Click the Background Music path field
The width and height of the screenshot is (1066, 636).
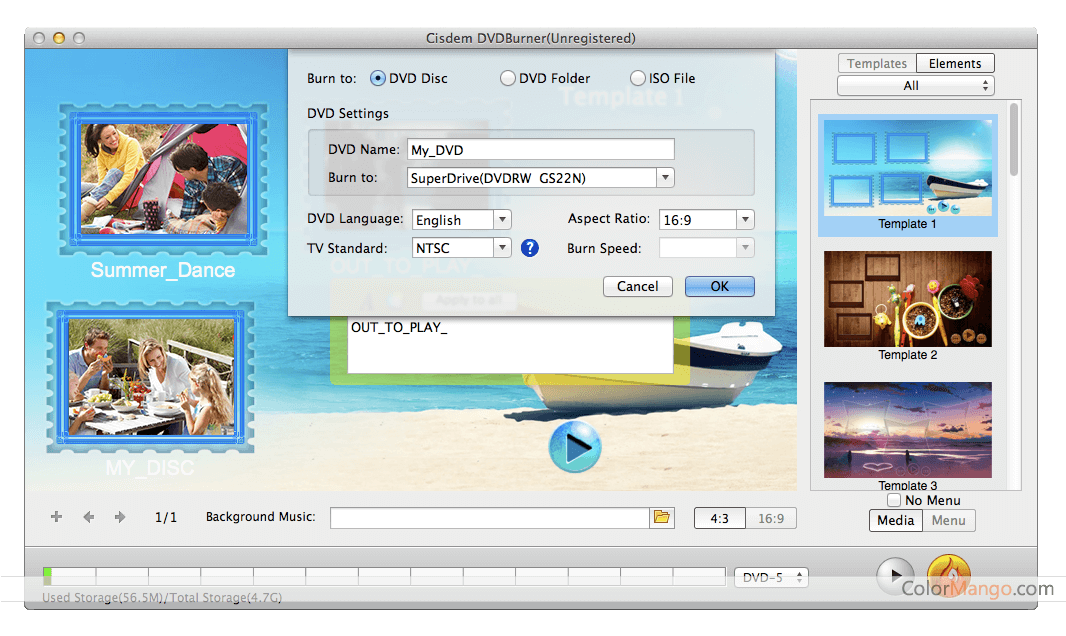click(x=489, y=518)
